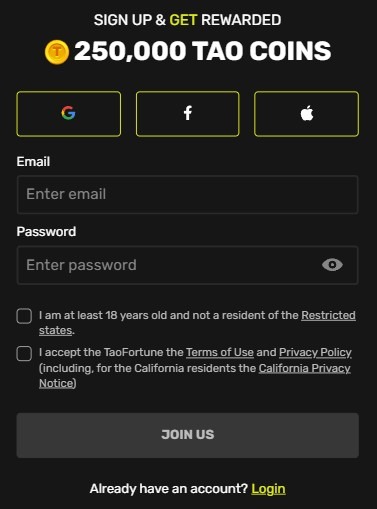The width and height of the screenshot is (377, 509).
Task: Click the 250,000 TAO COINS heading
Action: [203, 51]
